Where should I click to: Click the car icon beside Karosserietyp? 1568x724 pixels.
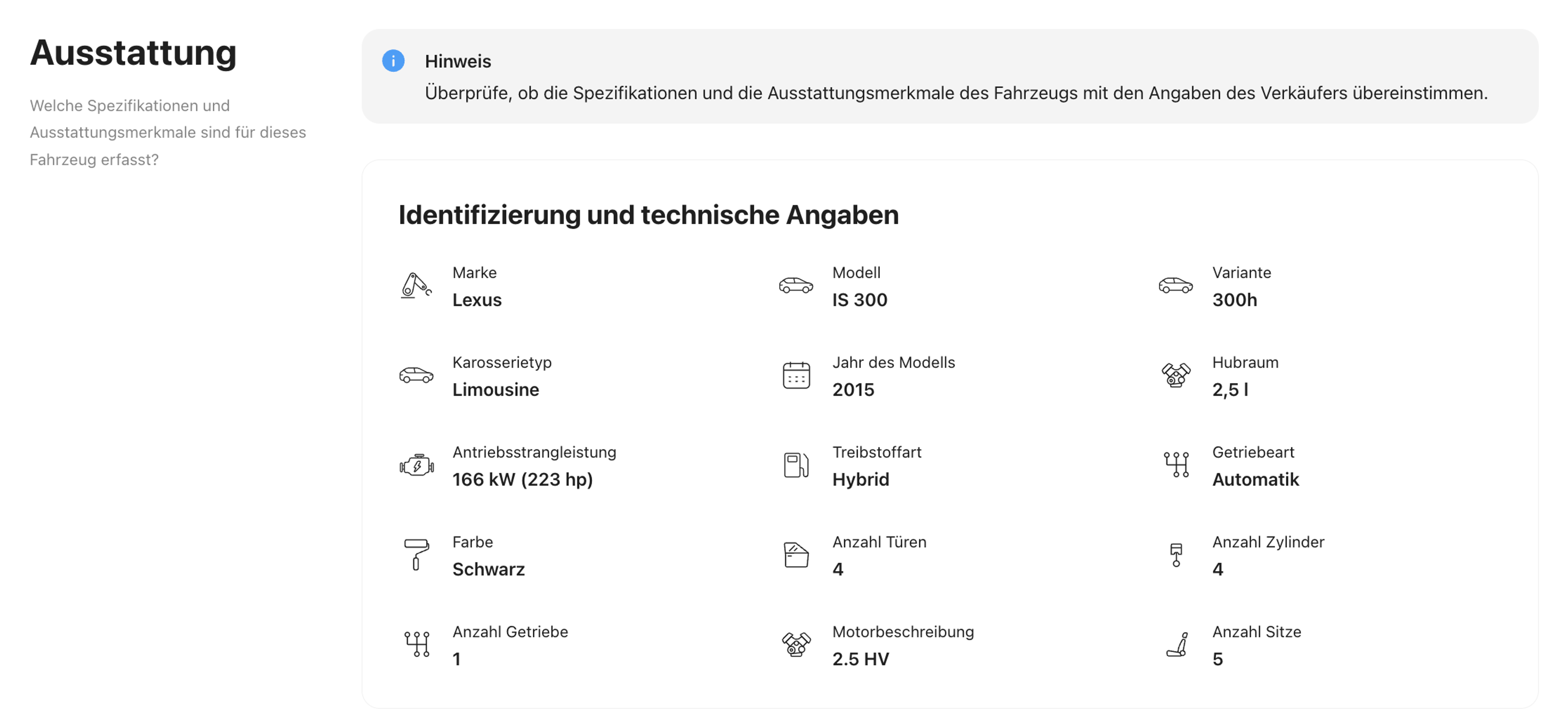(416, 375)
